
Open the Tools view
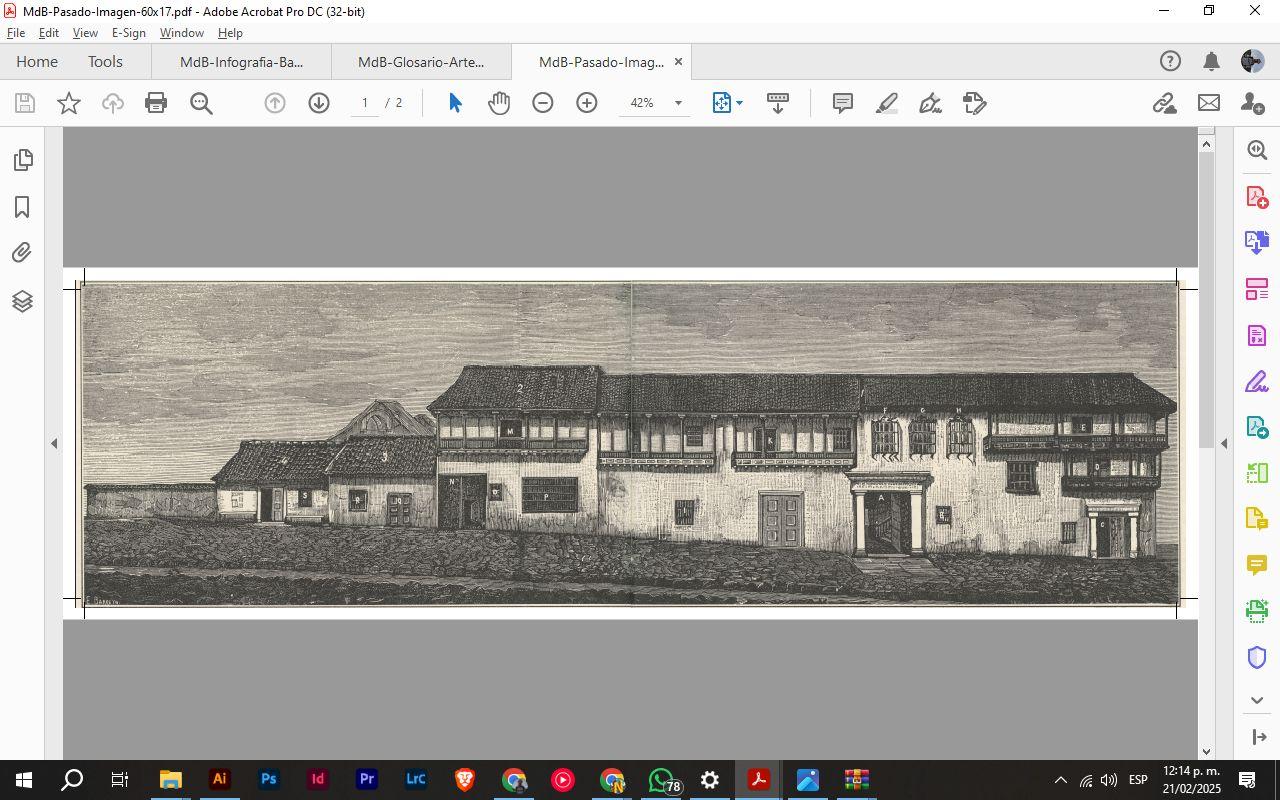105,62
